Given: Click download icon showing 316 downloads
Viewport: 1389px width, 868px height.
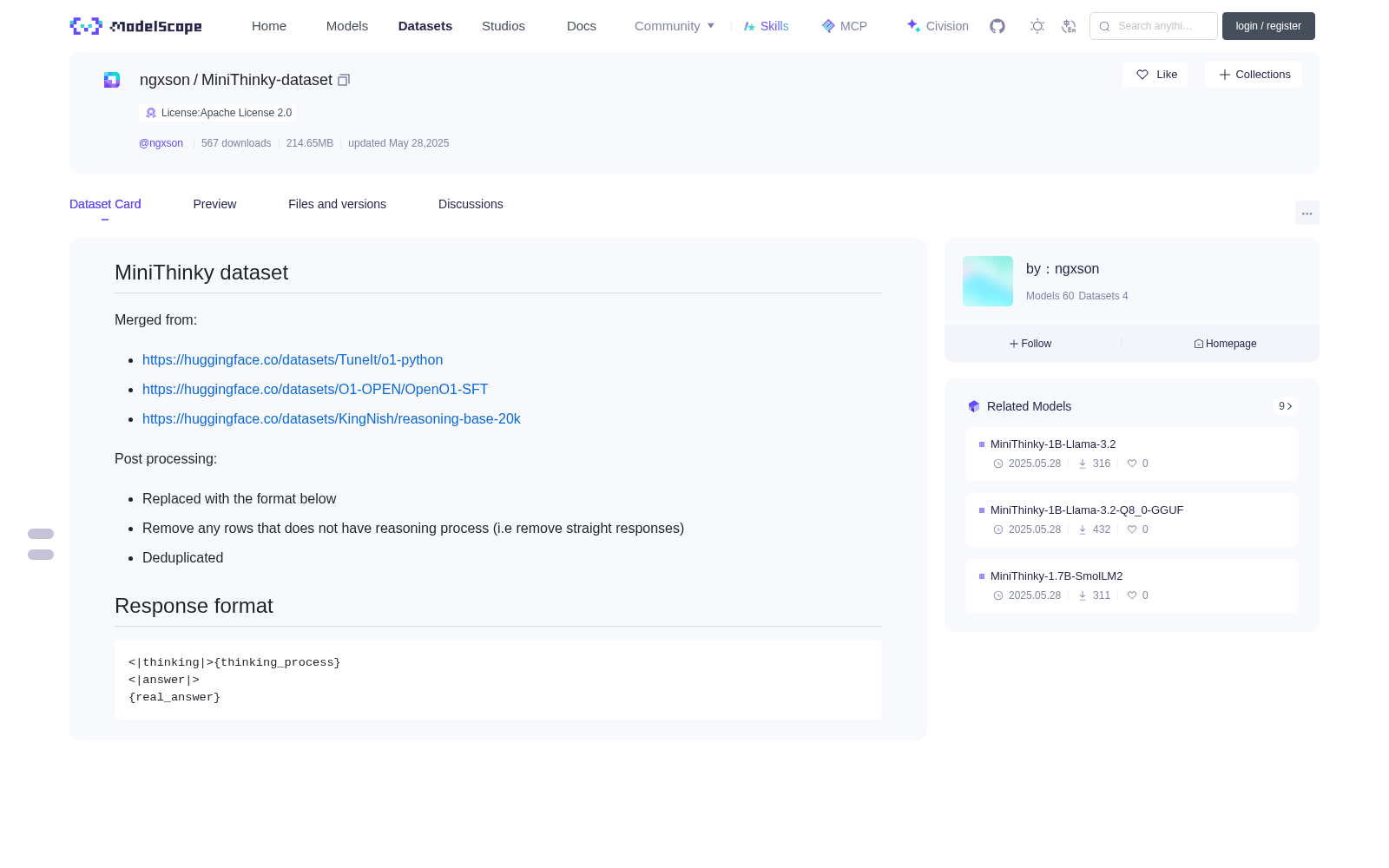Looking at the screenshot, I should (1083, 464).
